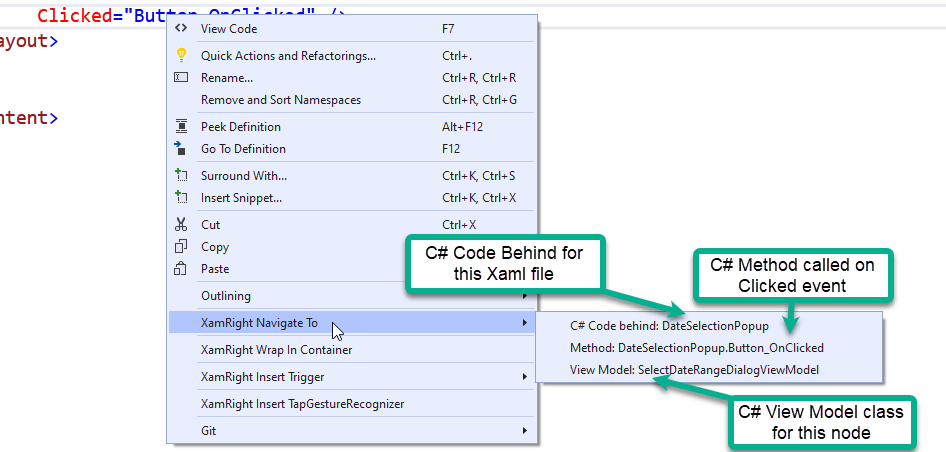Expand XamRight Insert Trigger submenu arrow
The height and width of the screenshot is (452, 946).
tap(525, 377)
